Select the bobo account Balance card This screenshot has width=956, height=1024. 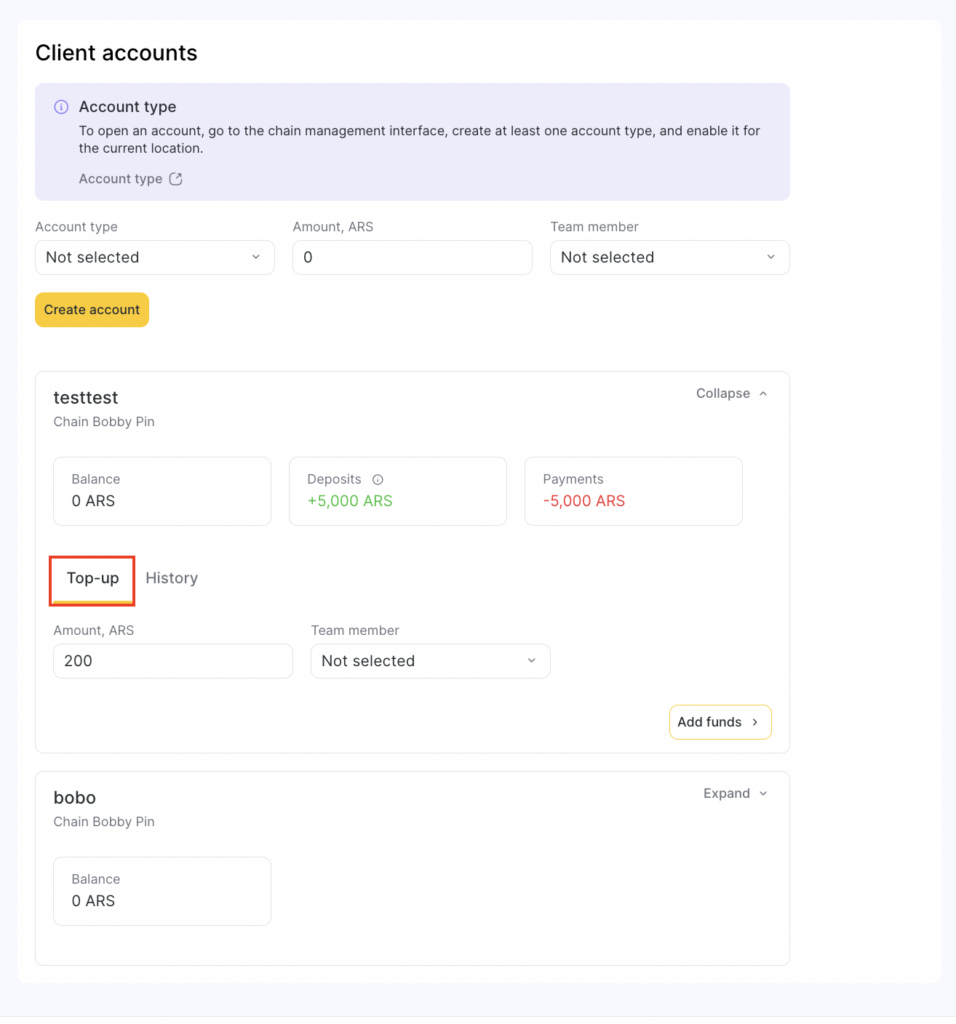(162, 891)
